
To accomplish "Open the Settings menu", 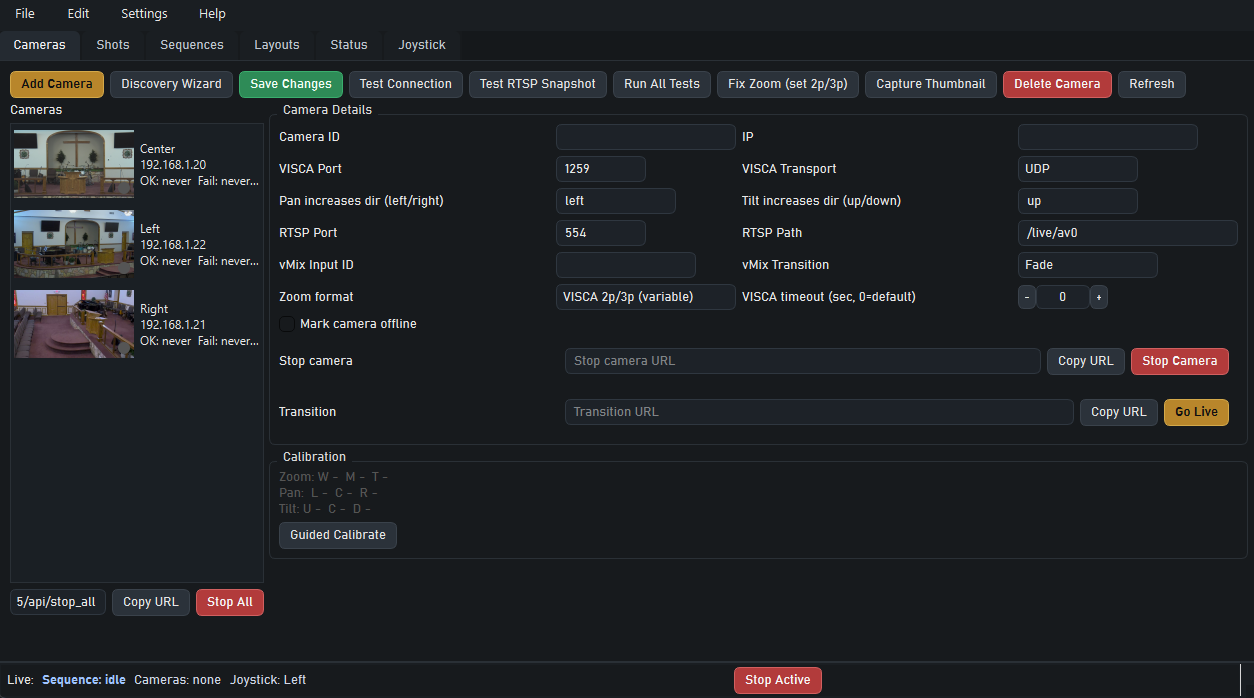I will 143,13.
